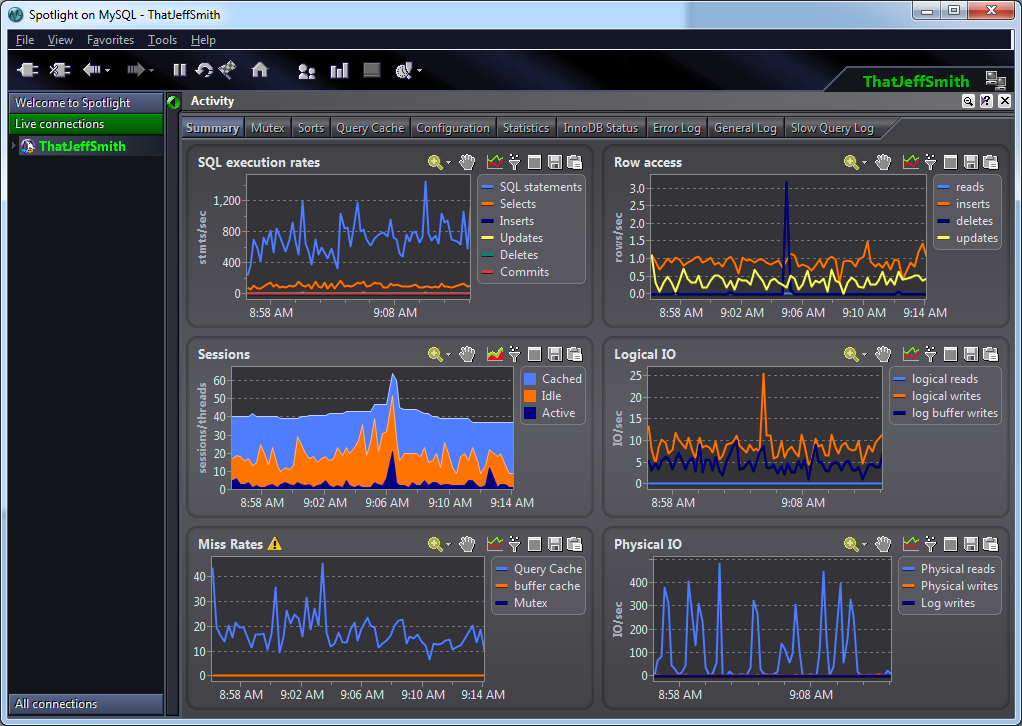
Task: Open the Welcome to Spotlight section
Action: [85, 102]
